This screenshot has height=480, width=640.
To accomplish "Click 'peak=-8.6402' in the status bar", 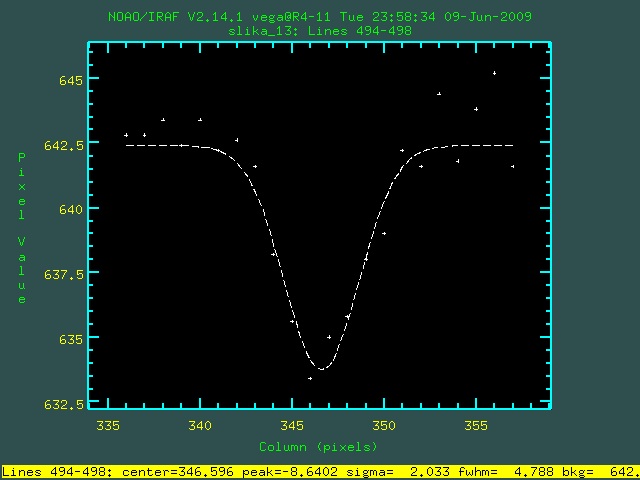I will pyautogui.click(x=290, y=472).
